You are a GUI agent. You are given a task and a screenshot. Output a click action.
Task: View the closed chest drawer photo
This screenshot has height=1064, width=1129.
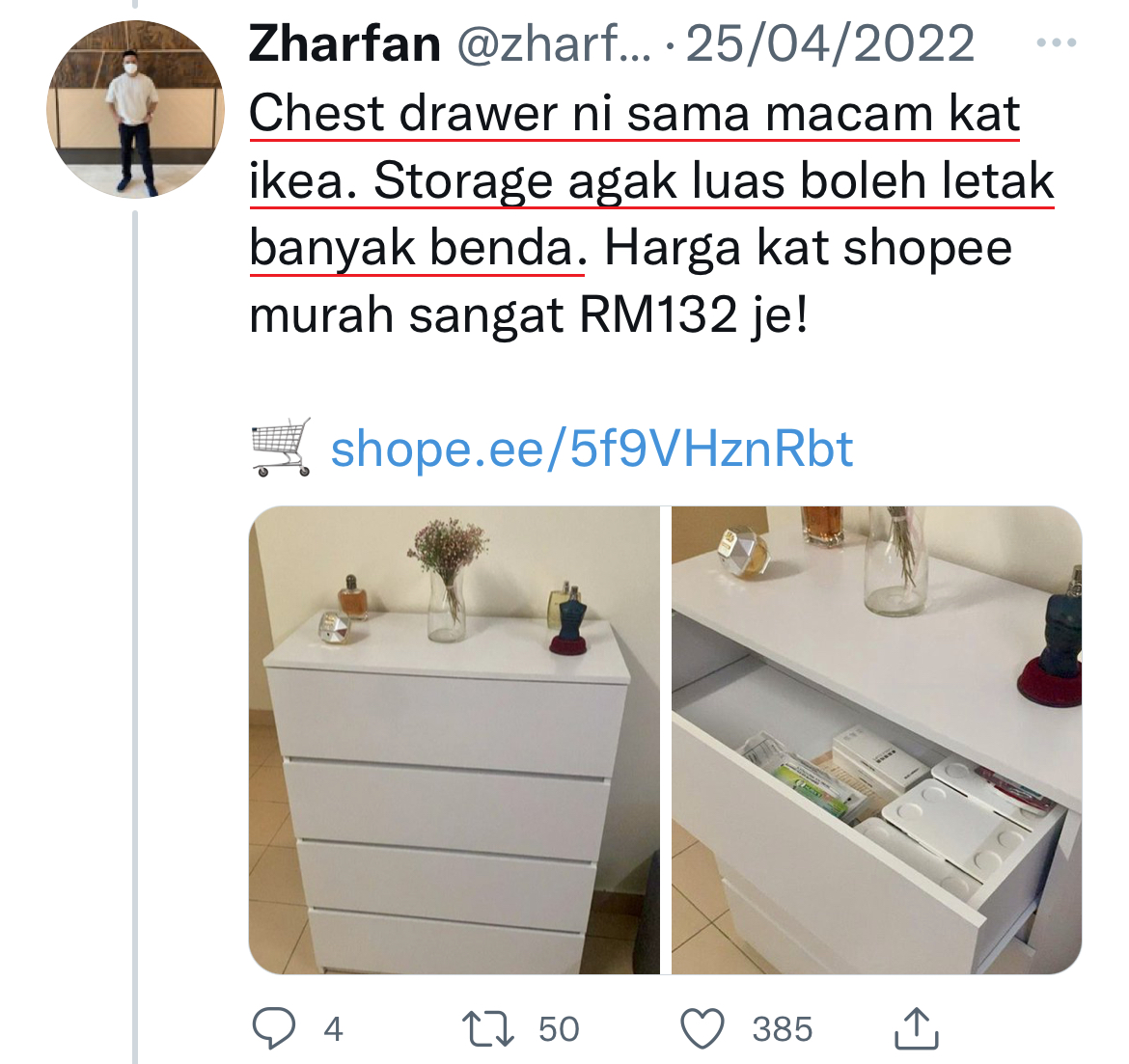(x=454, y=740)
